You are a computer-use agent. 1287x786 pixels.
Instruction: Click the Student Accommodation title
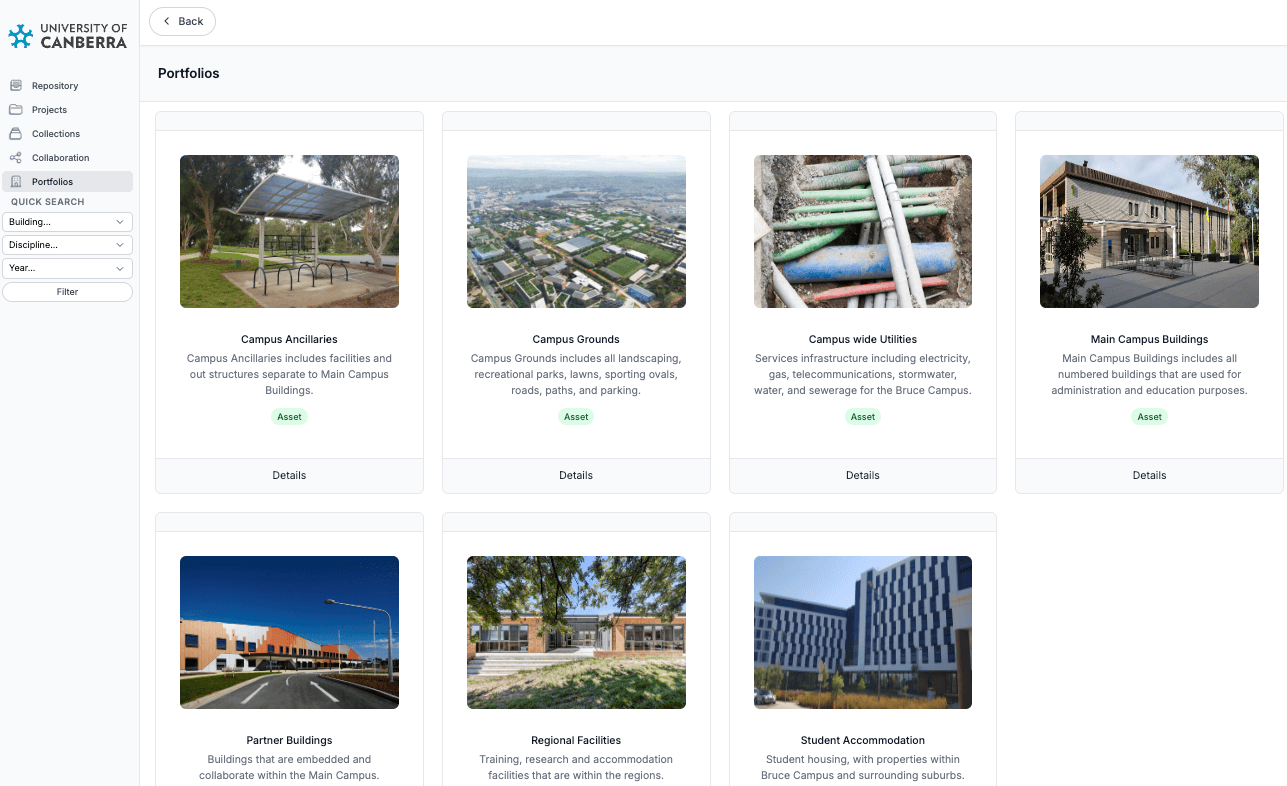(863, 741)
